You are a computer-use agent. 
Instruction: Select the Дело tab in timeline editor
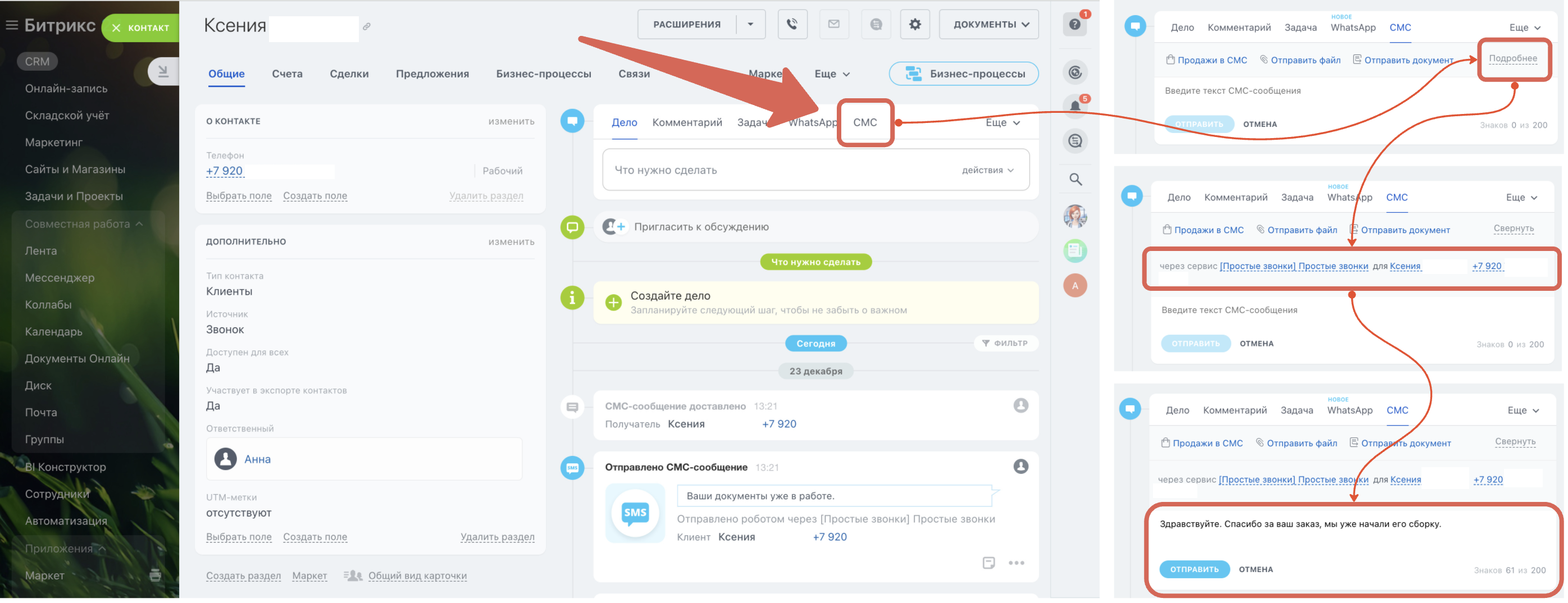(625, 123)
